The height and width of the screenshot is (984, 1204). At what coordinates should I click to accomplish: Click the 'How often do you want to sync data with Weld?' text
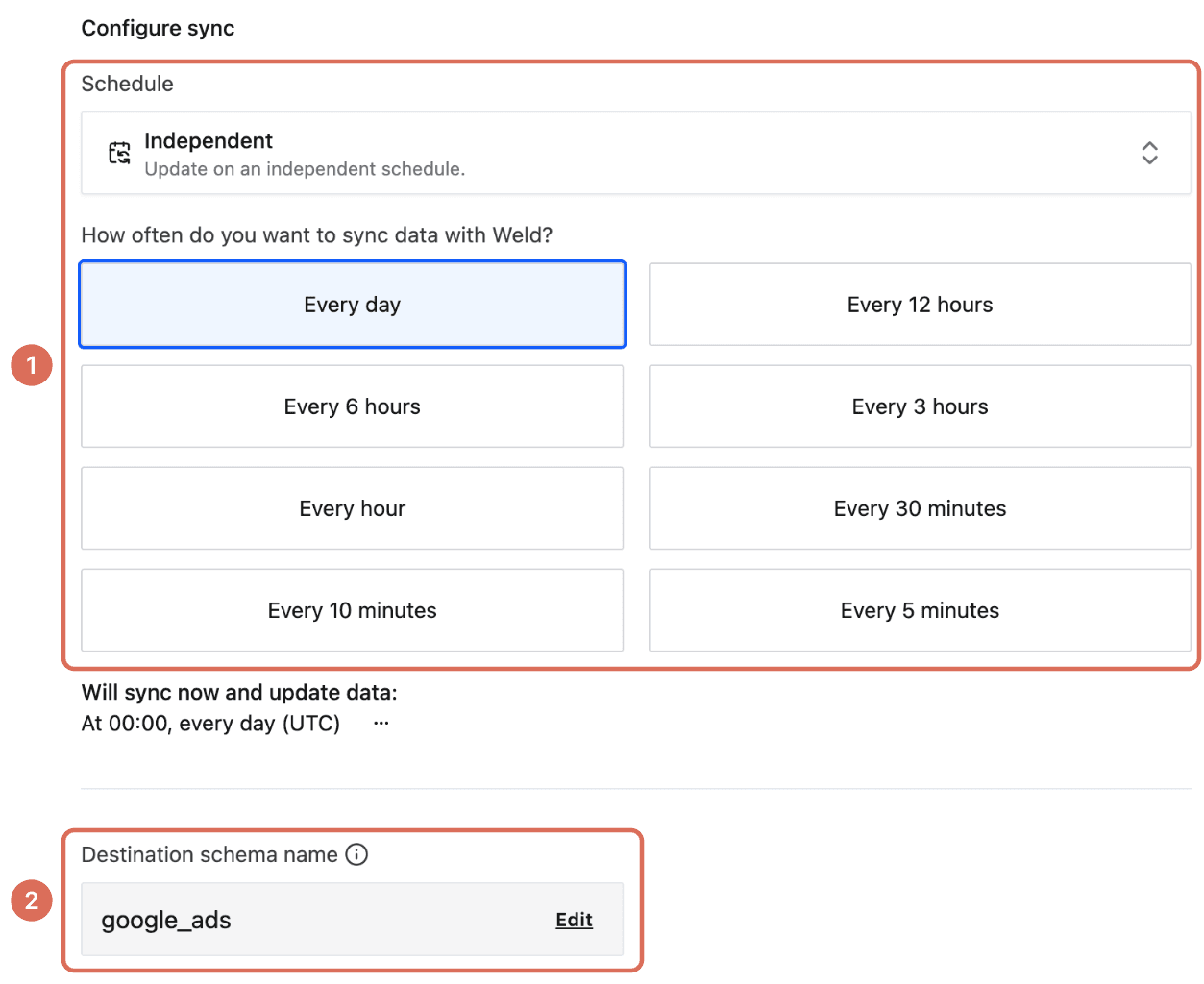point(317,235)
